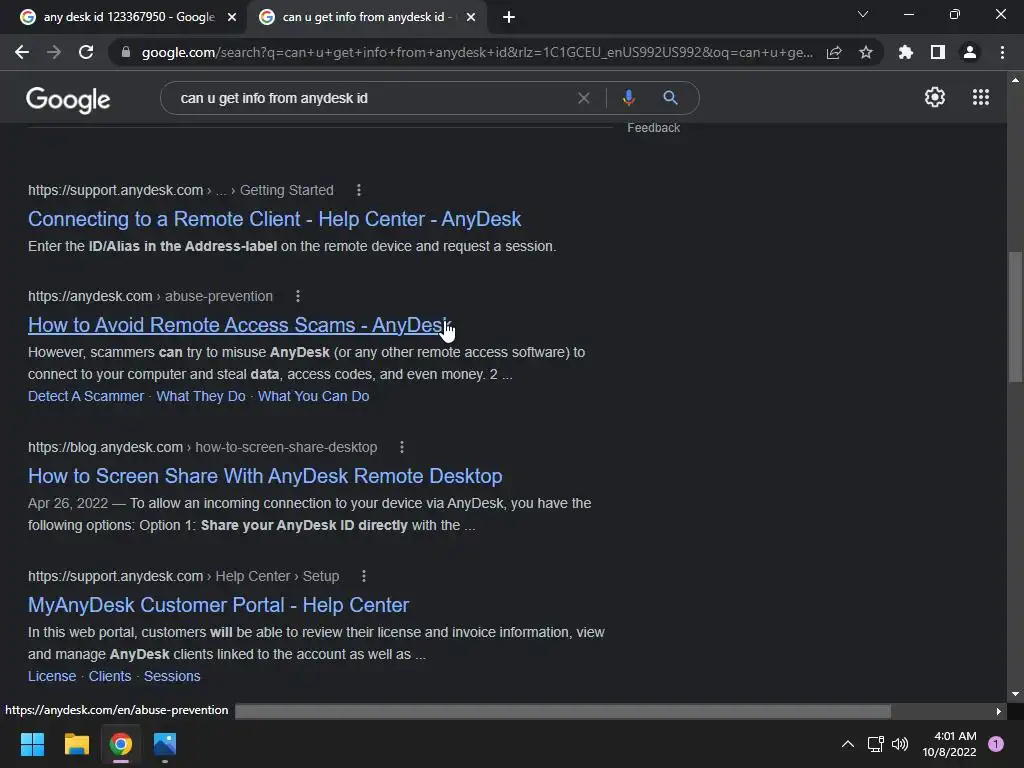Click the forward navigation arrow
1024x768 pixels.
(x=54, y=52)
